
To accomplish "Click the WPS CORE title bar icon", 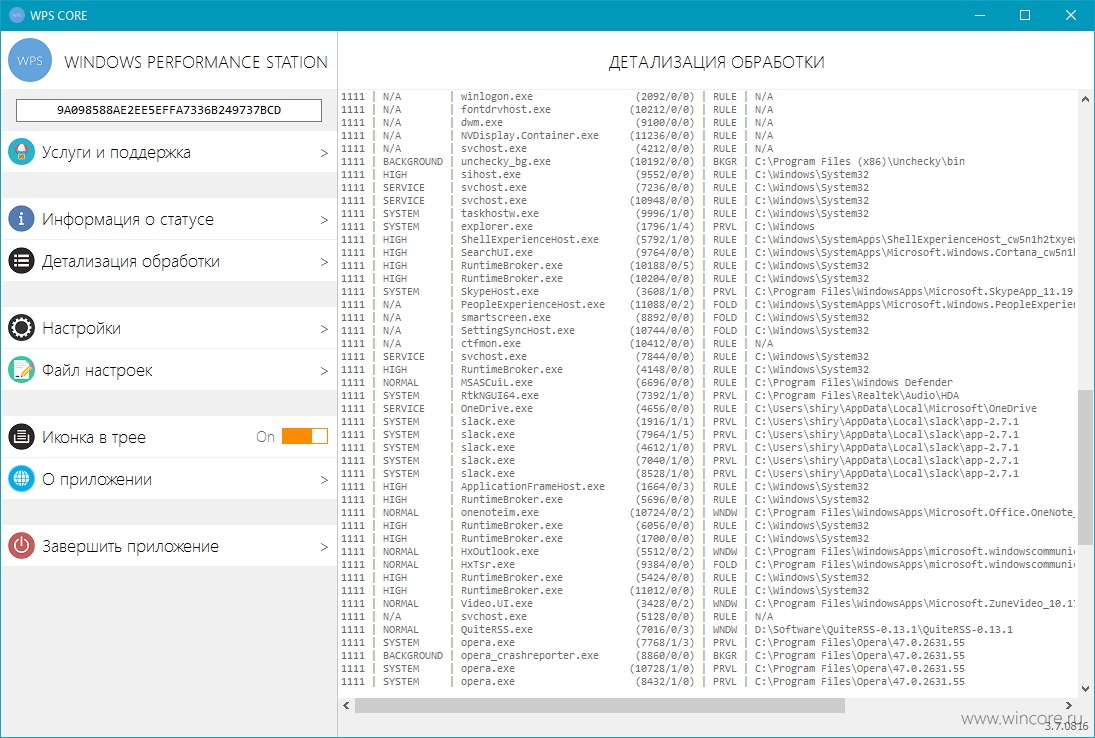I will click(x=16, y=15).
